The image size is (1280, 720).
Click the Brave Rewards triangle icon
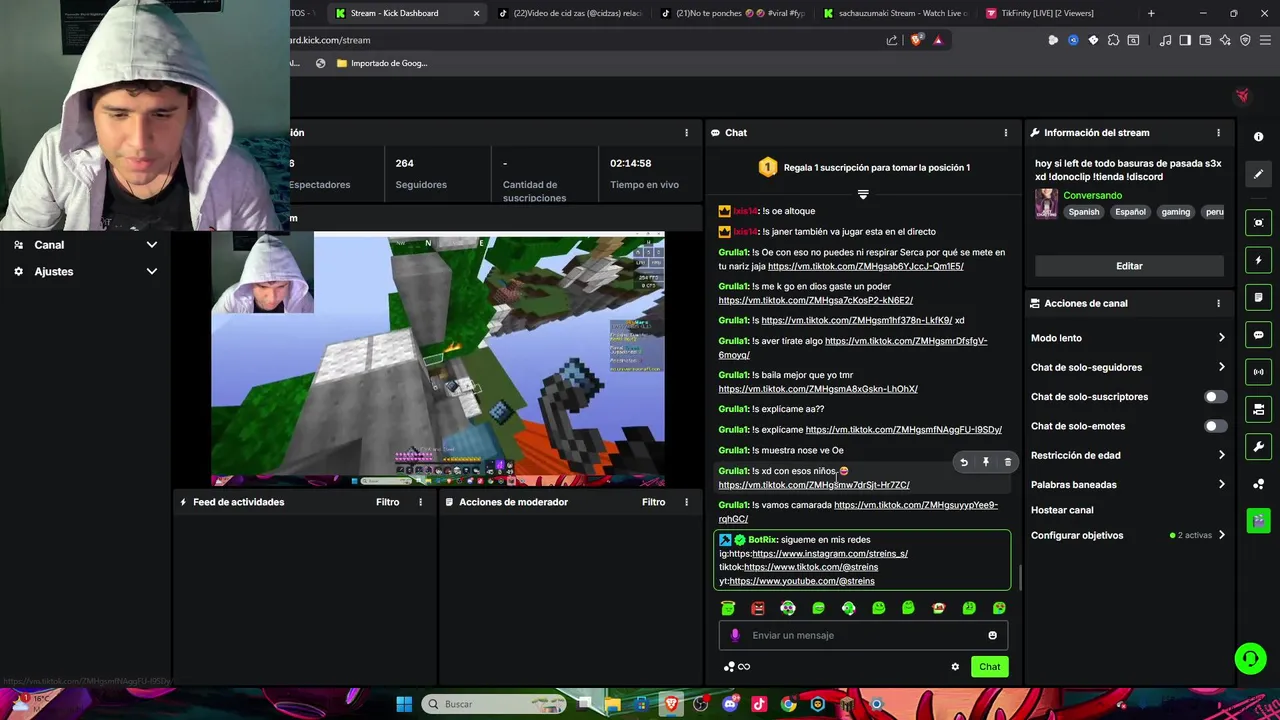938,40
